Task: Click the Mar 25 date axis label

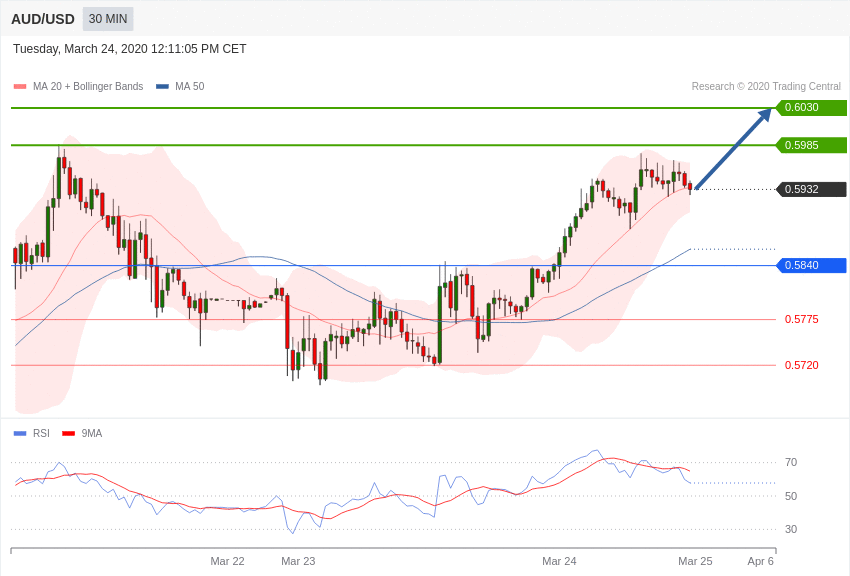Action: click(695, 561)
